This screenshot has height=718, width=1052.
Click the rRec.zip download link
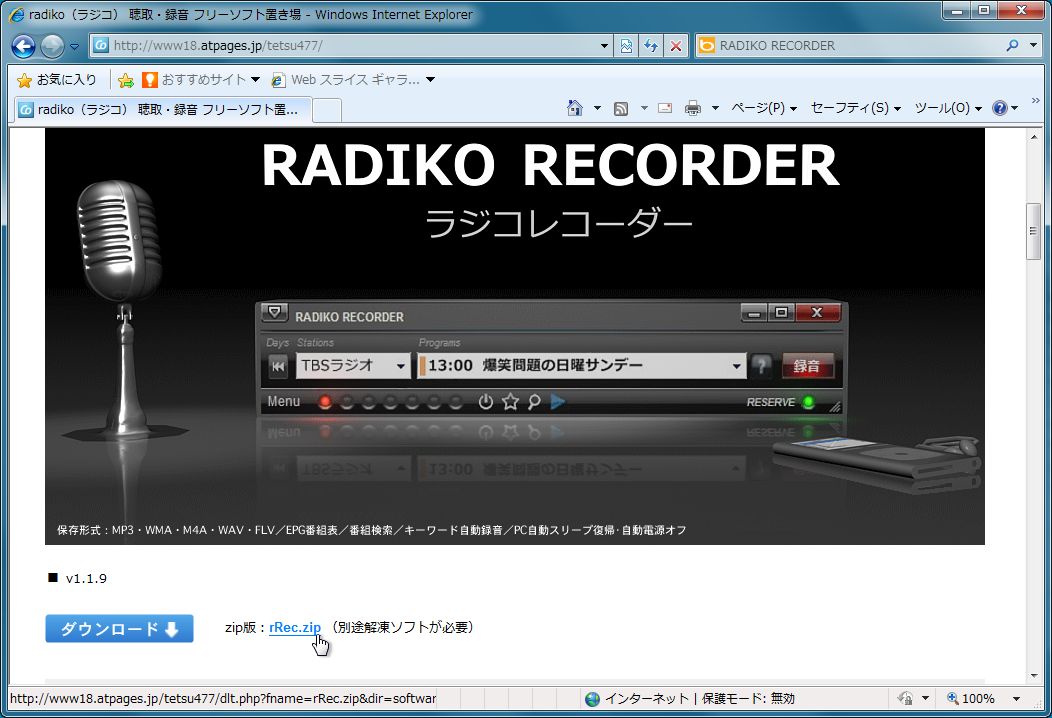click(x=295, y=627)
